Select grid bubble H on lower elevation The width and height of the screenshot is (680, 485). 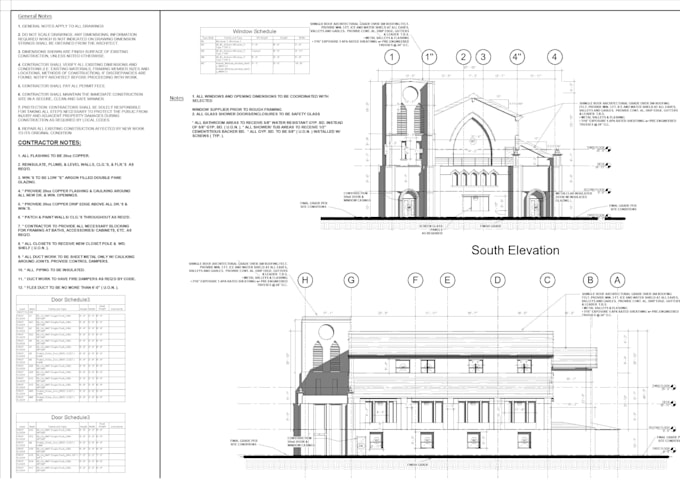[305, 280]
